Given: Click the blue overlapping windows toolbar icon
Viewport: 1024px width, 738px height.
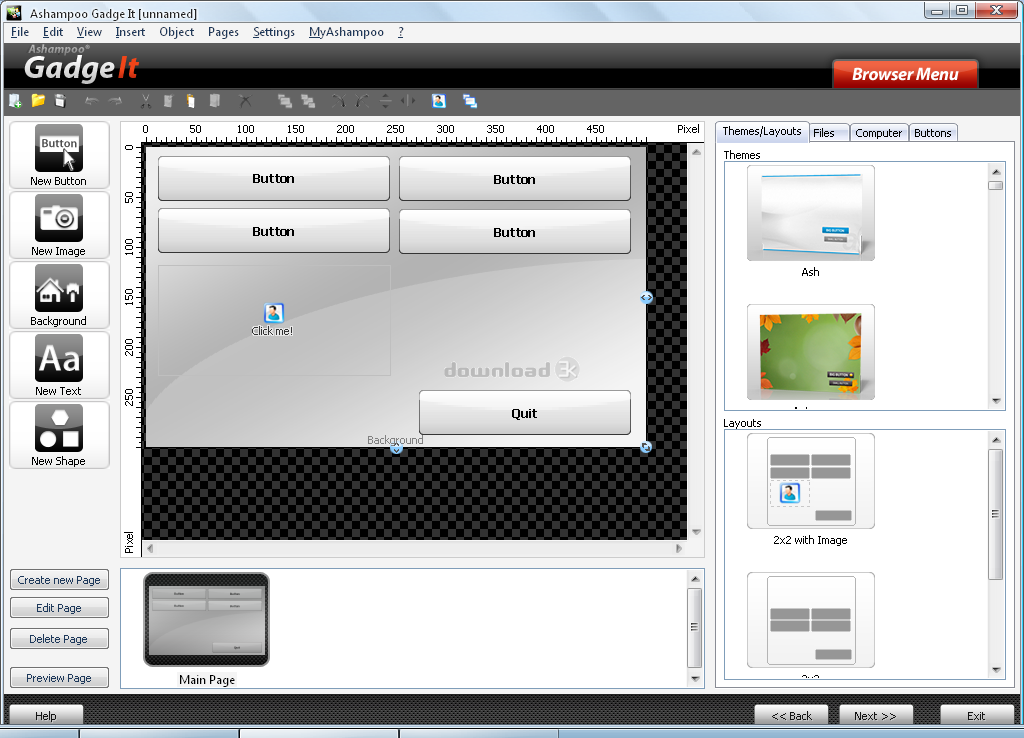Looking at the screenshot, I should click(x=470, y=101).
